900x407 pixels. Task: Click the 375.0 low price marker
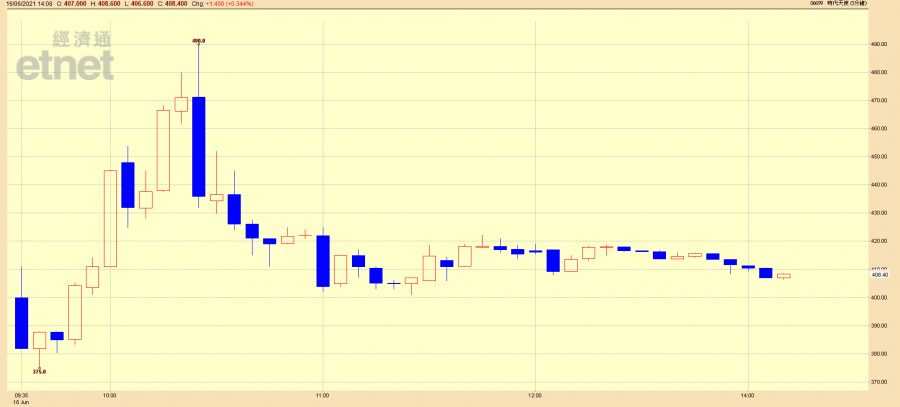pos(39,371)
